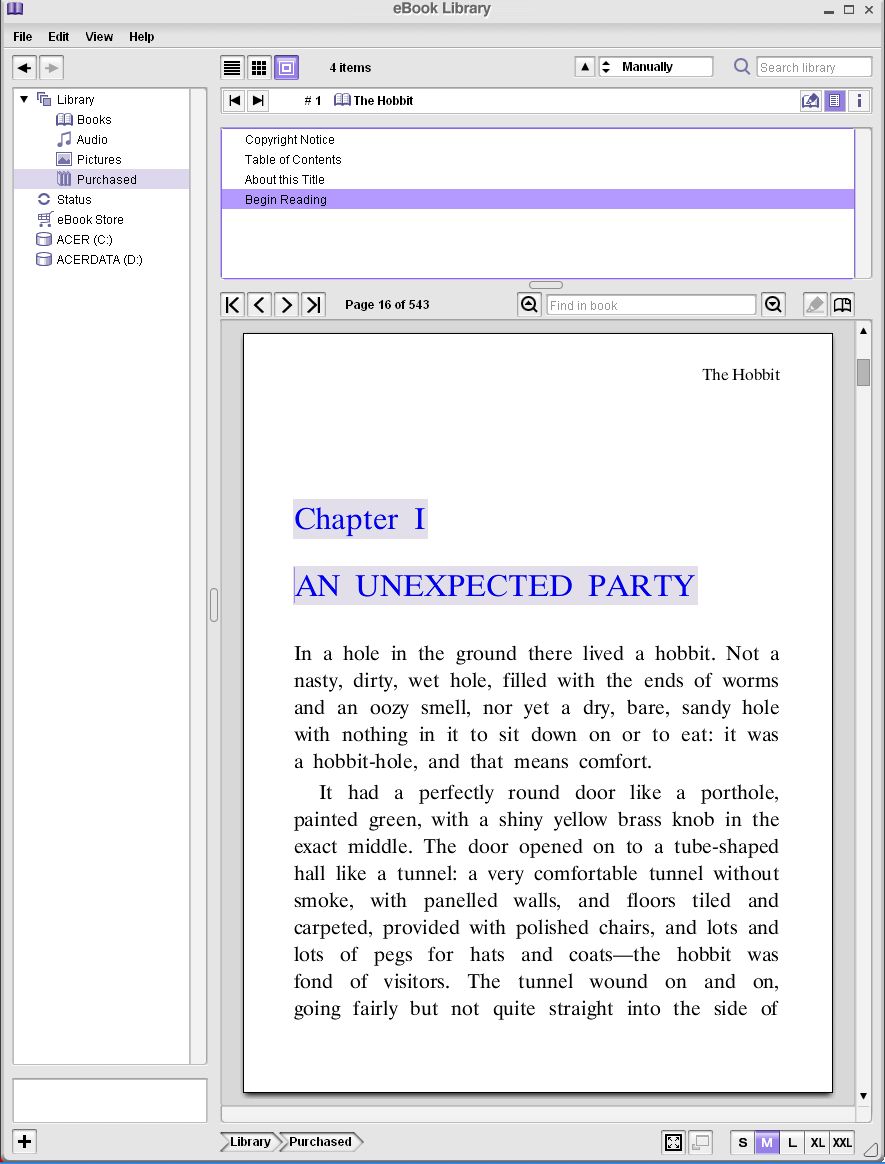885x1164 pixels.
Task: Go to first page of book
Action: point(232,304)
